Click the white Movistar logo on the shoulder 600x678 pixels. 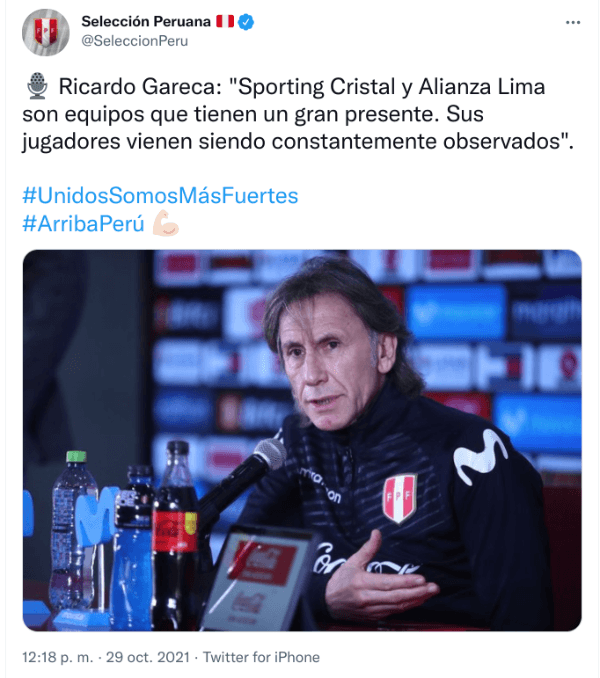tap(479, 456)
